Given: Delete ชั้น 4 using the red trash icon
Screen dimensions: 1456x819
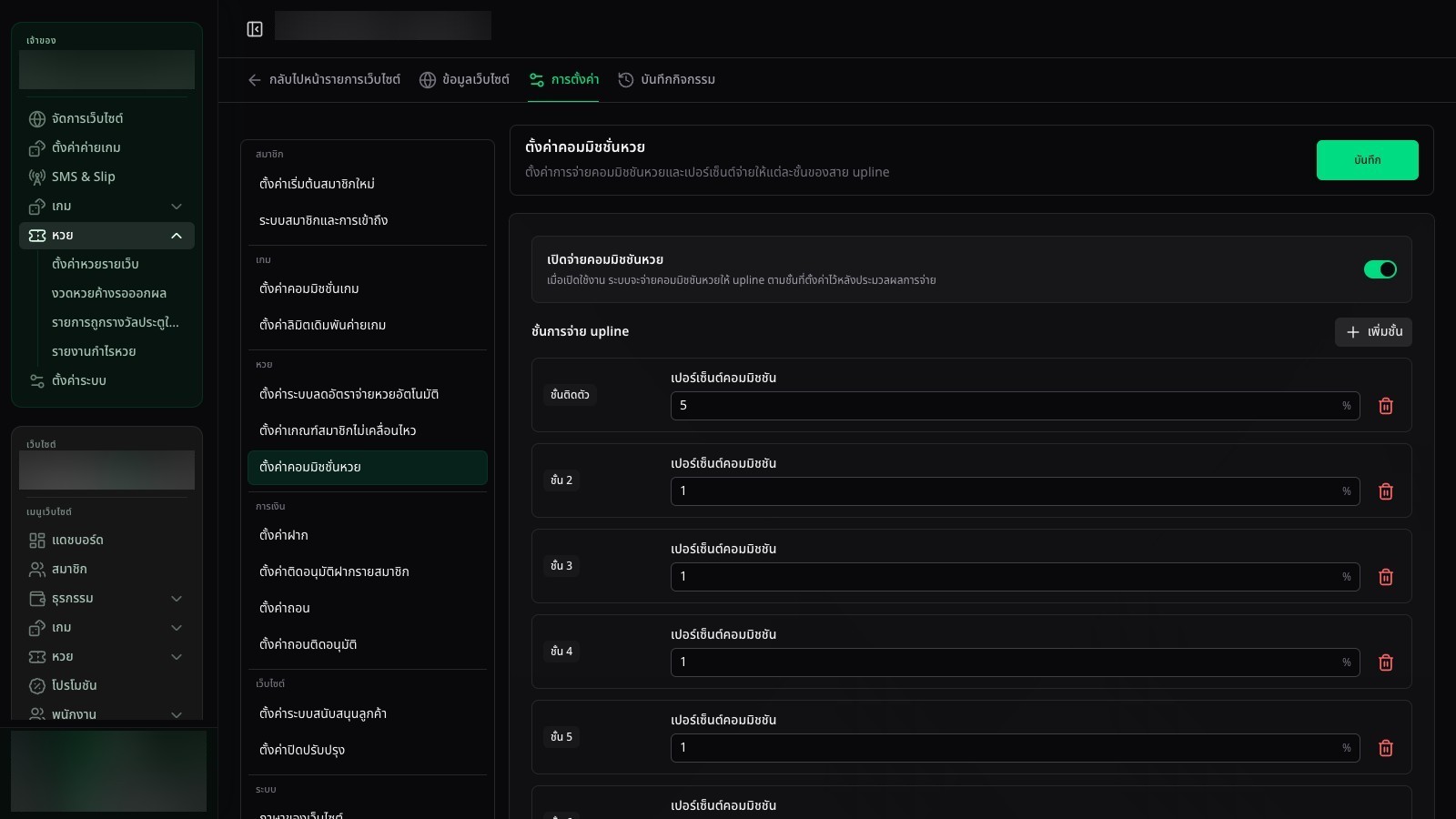Looking at the screenshot, I should [x=1386, y=662].
